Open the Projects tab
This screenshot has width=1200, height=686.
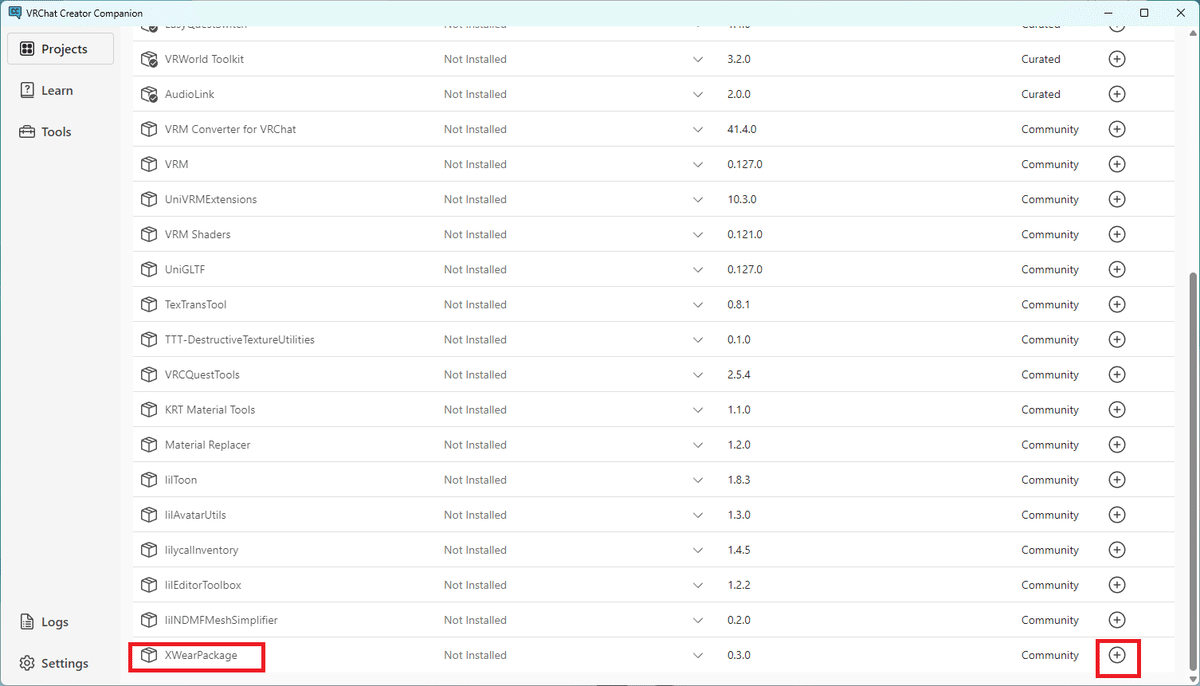(60, 49)
